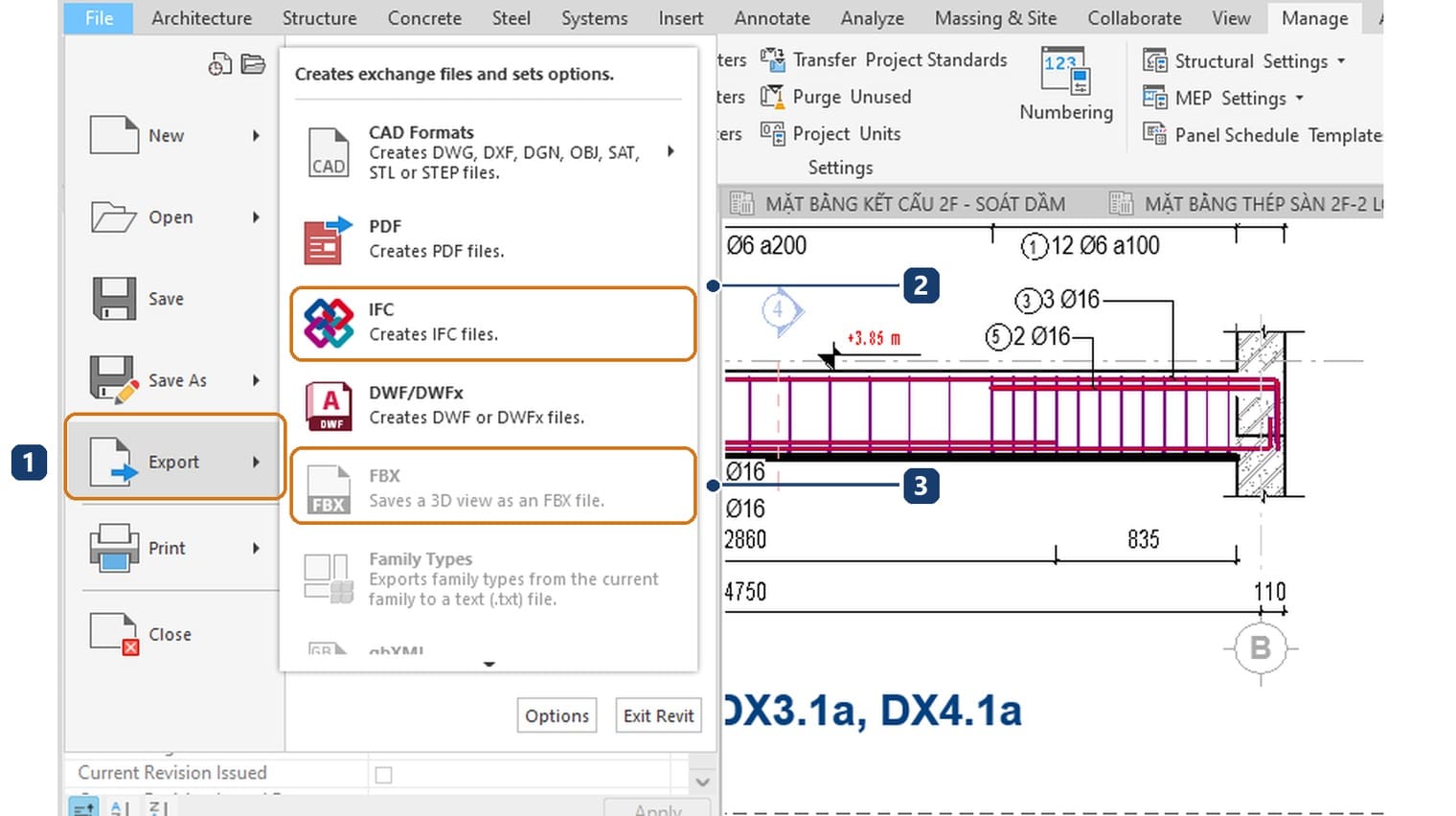
Task: Click the Save floppy disk icon
Action: click(x=114, y=299)
